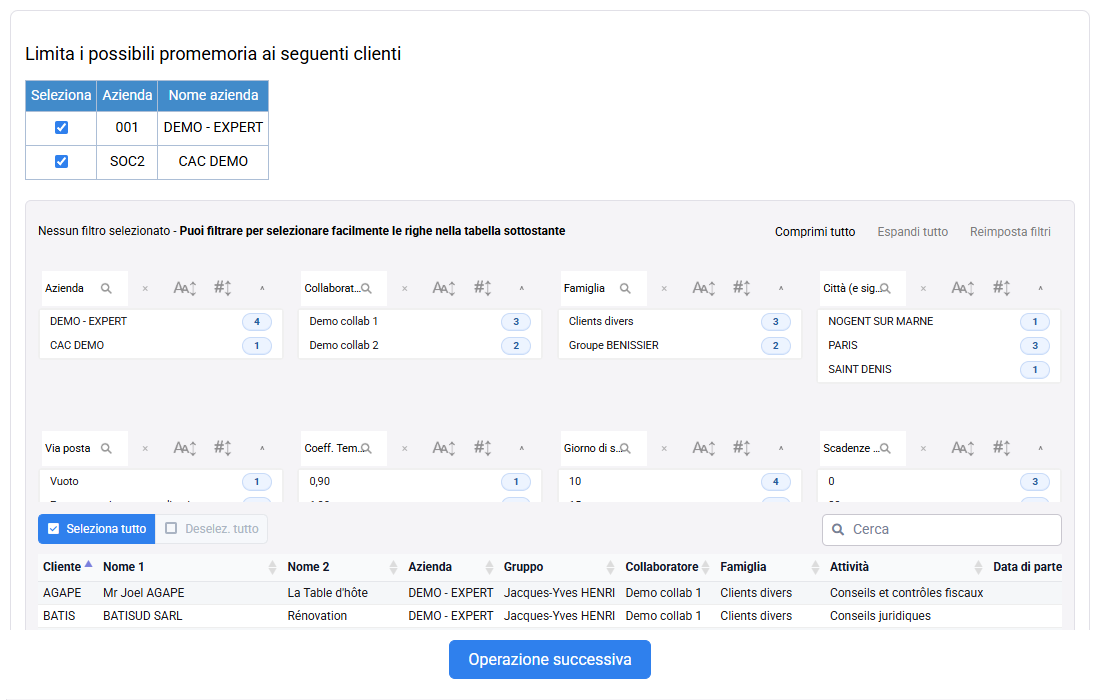Clear the Collaborat... filter with x icon
Viewport: 1100px width, 700px height.
click(x=405, y=288)
